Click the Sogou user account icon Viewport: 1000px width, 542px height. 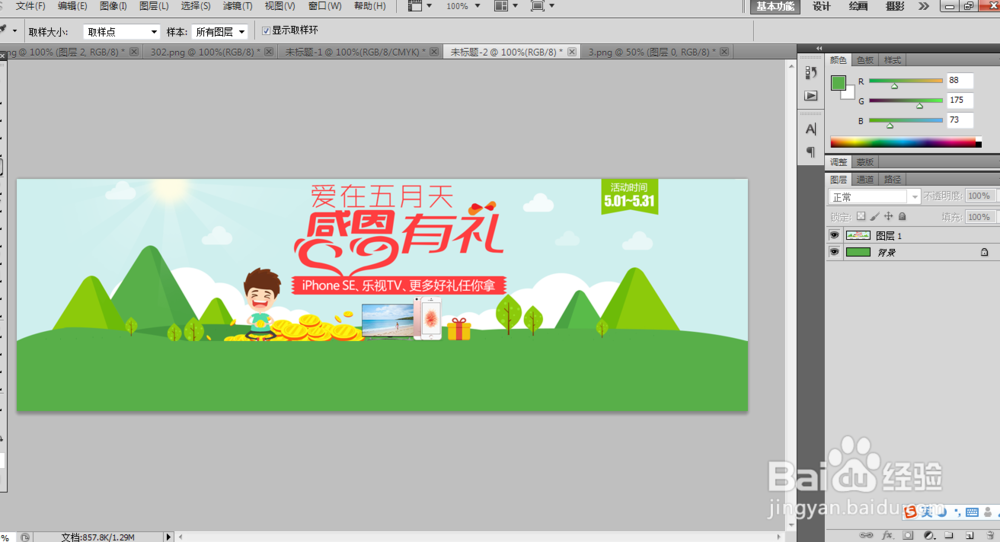coord(988,512)
